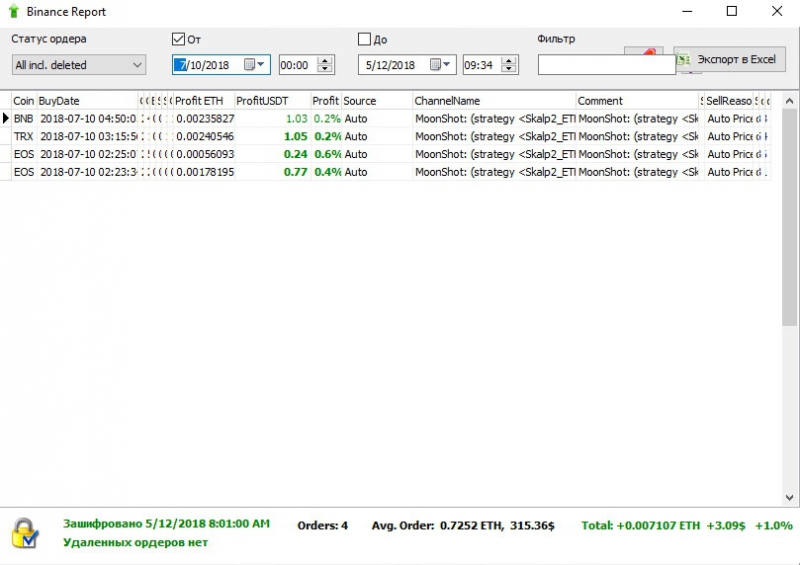This screenshot has width=800, height=565.
Task: Decrease the 00:00 time stepper
Action: coord(324,69)
